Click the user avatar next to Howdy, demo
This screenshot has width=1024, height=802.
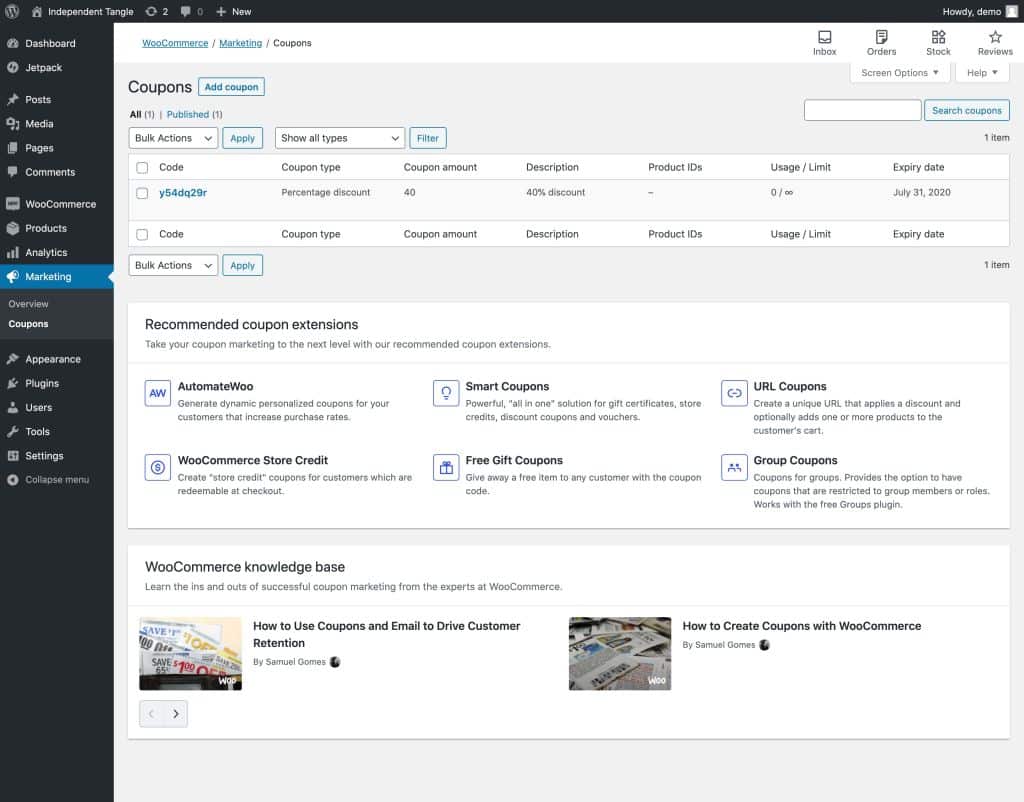pyautogui.click(x=1012, y=11)
